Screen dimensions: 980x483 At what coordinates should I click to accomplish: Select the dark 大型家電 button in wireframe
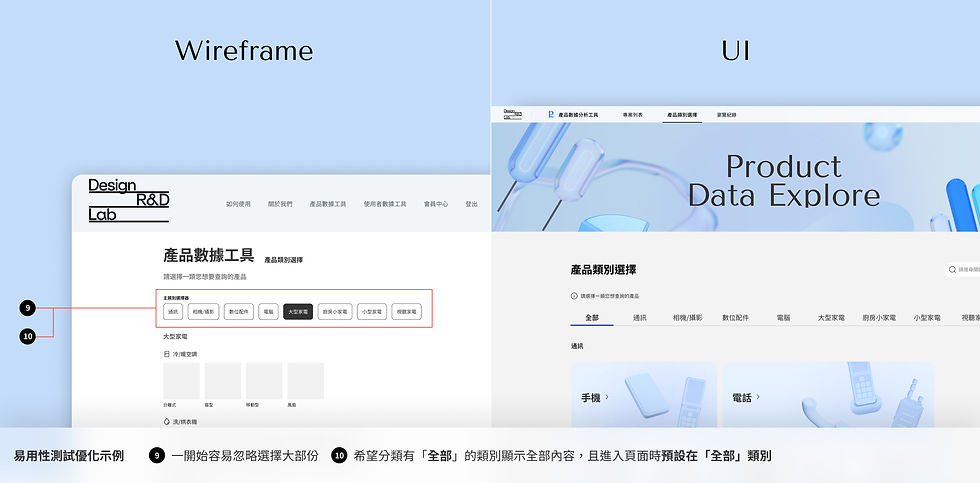tap(298, 312)
